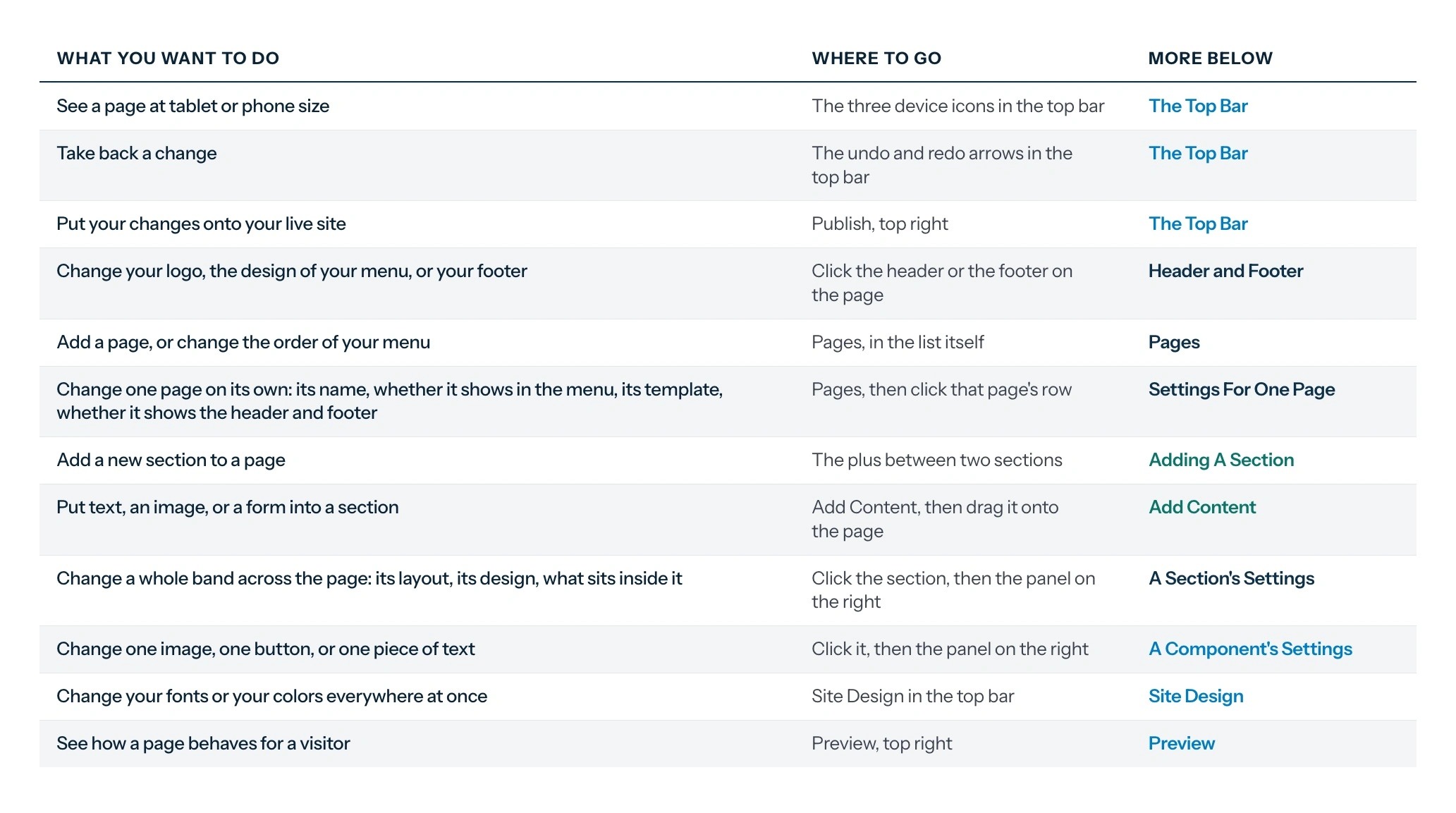
Task: Open The Top Bar link beside Publish
Action: point(1197,224)
